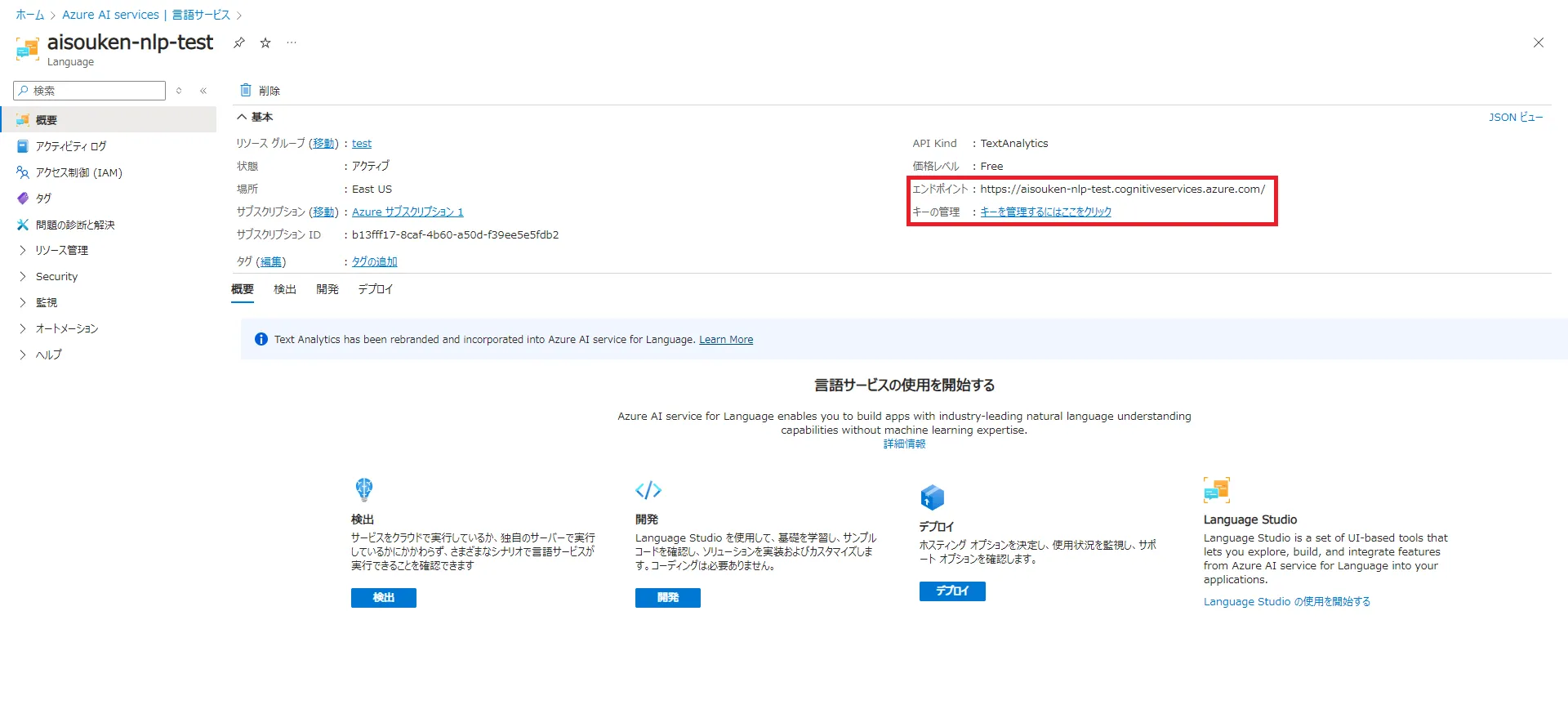Screen dimensions: 1568x727
Task: Click the Free pricing tier value
Action: point(991,166)
